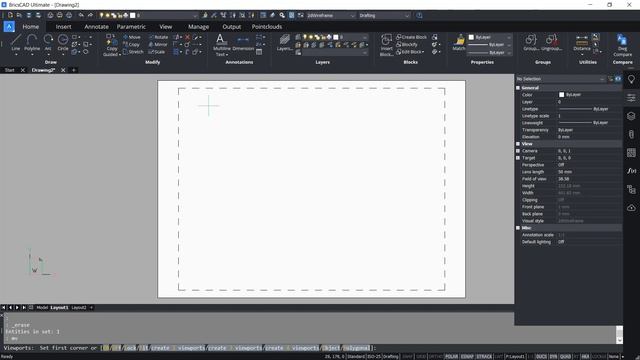Click the command line scrollbar down arrow

620,340
